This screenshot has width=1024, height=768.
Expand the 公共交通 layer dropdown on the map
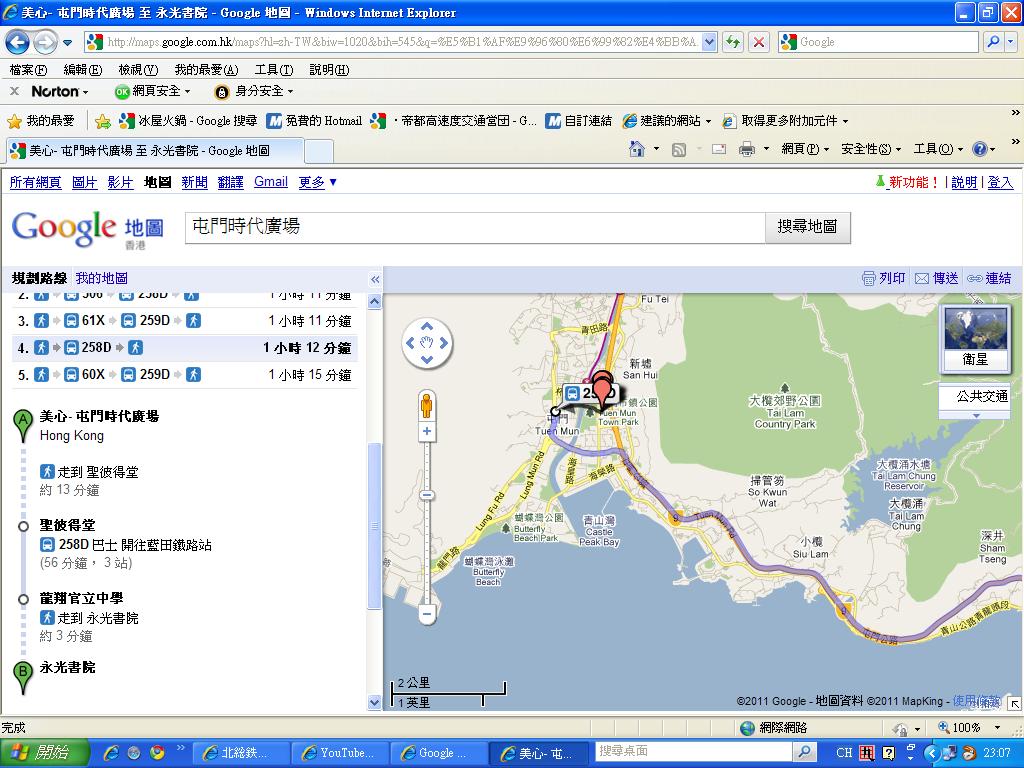tap(977, 415)
